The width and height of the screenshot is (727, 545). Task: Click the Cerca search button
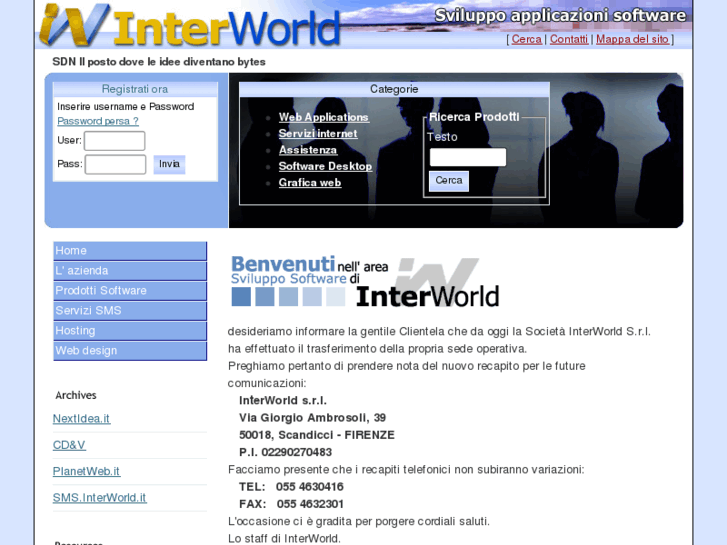tap(449, 181)
